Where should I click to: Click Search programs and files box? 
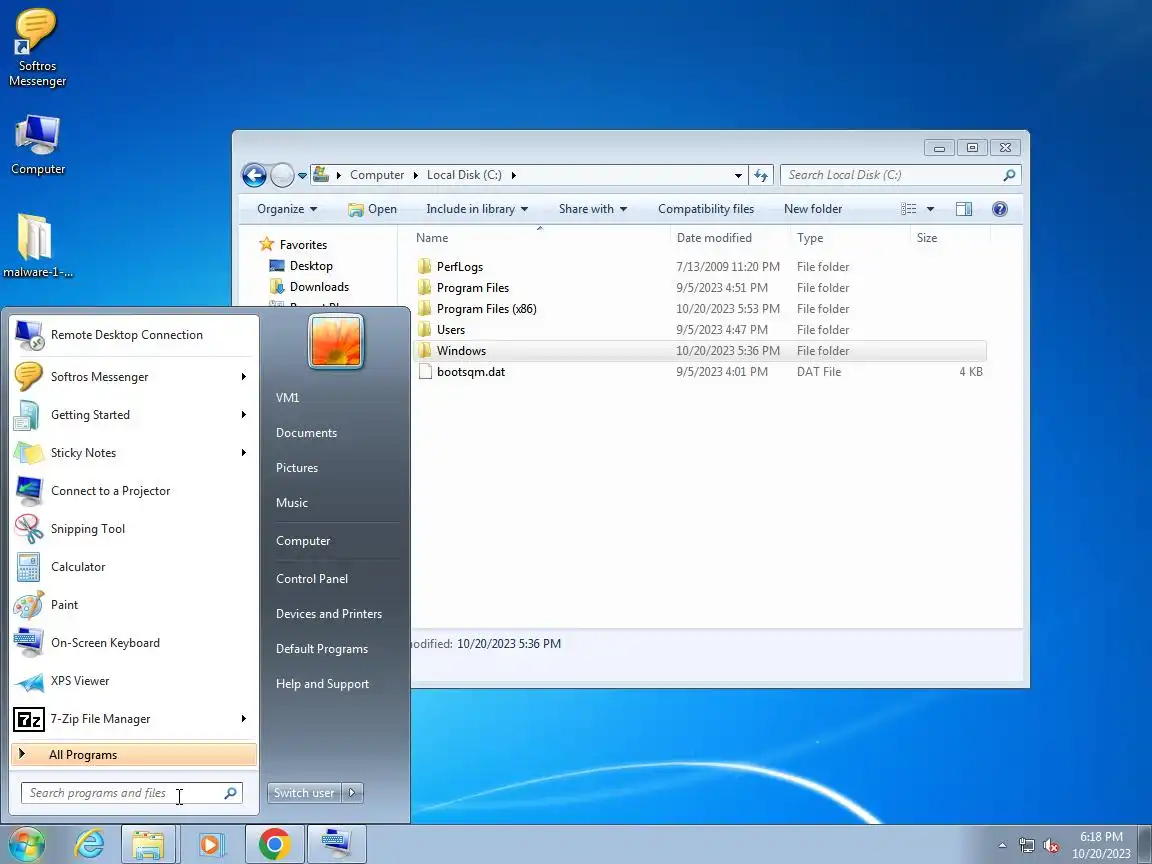pos(132,793)
